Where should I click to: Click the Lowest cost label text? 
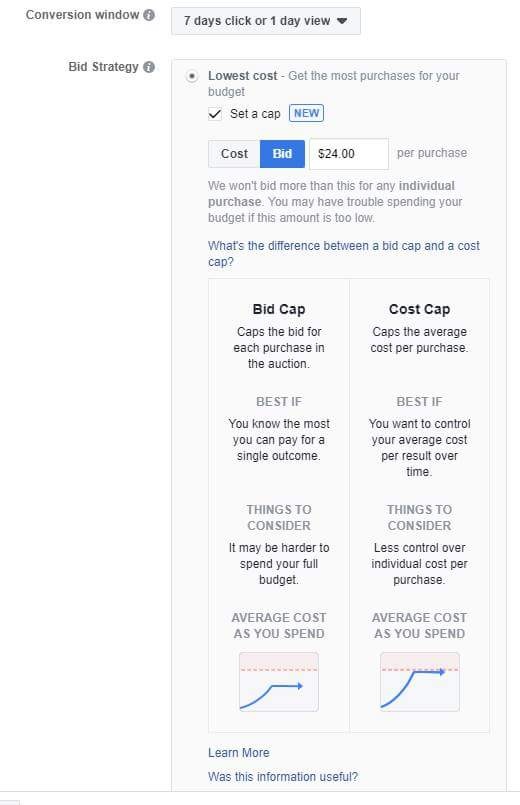tap(242, 76)
